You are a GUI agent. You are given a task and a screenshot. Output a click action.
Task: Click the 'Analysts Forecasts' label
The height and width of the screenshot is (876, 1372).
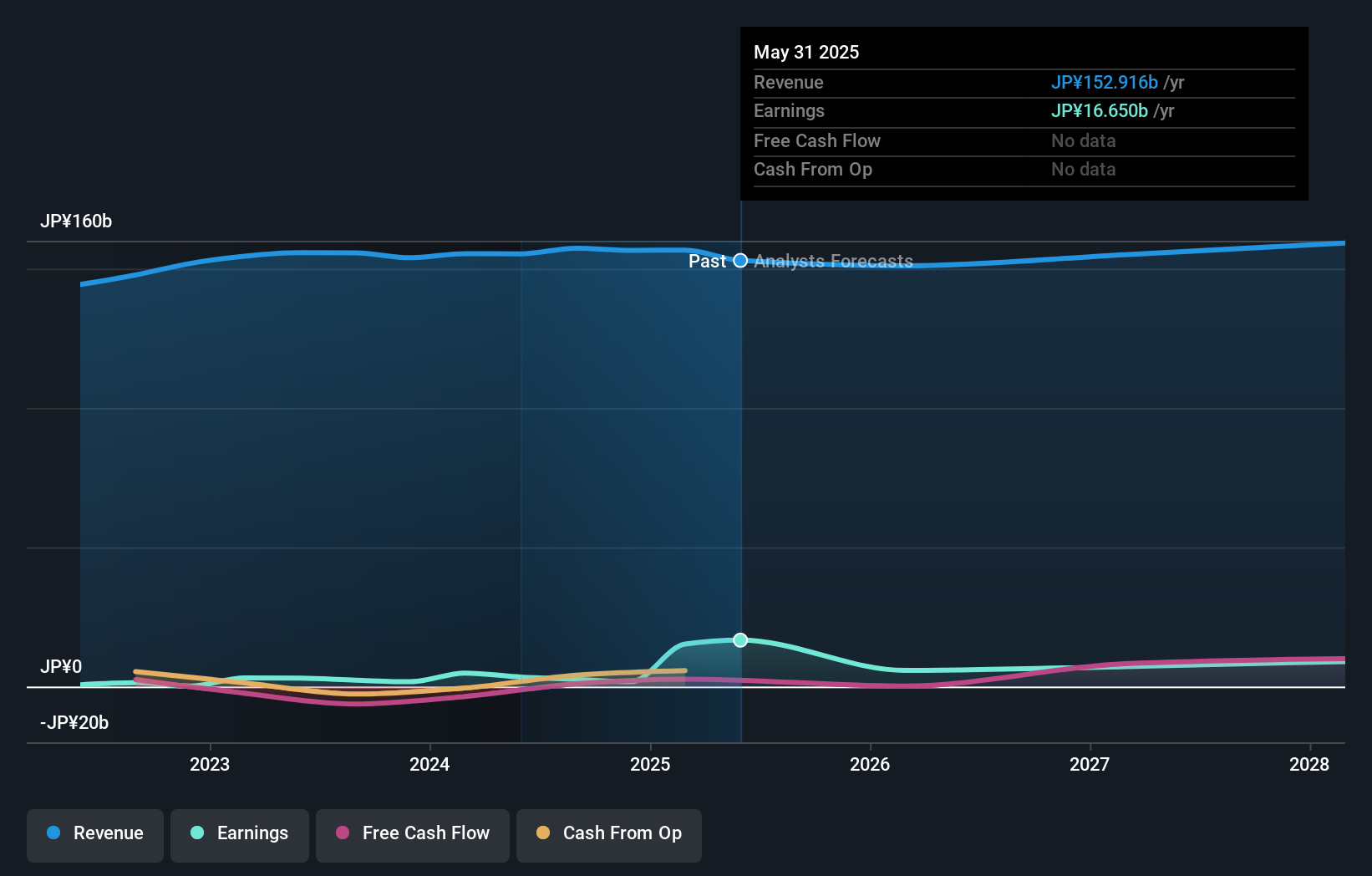coord(834,262)
